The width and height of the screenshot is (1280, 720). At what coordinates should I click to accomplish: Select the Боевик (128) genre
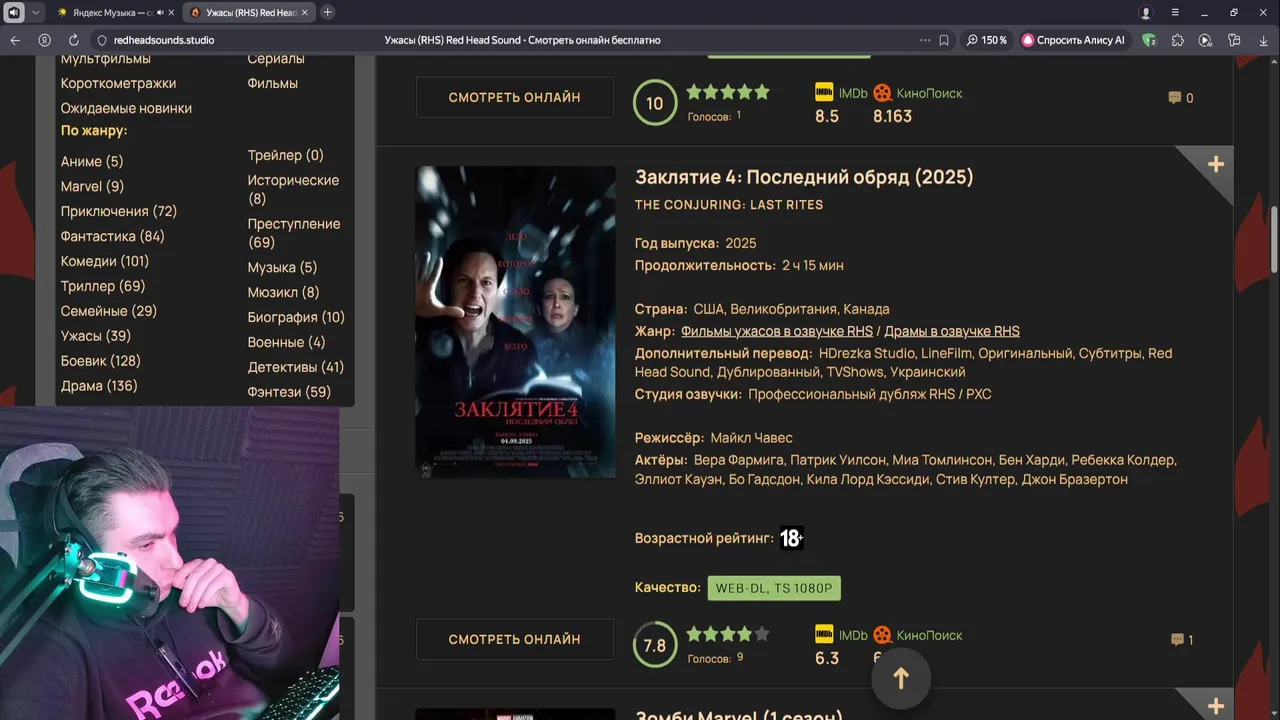coord(101,361)
